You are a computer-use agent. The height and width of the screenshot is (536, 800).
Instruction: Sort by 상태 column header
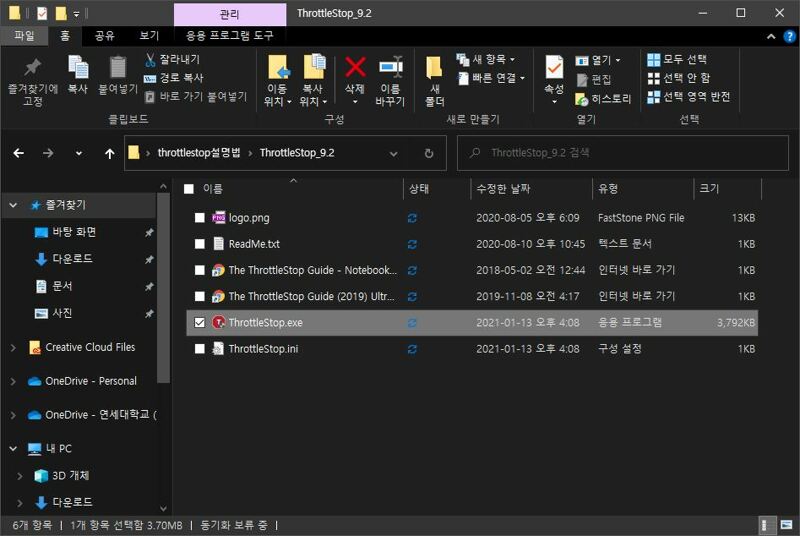pyautogui.click(x=437, y=189)
